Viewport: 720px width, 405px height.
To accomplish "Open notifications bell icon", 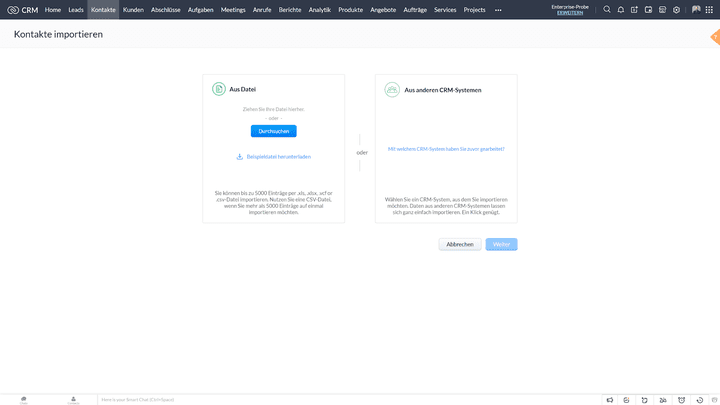I will tap(620, 9).
